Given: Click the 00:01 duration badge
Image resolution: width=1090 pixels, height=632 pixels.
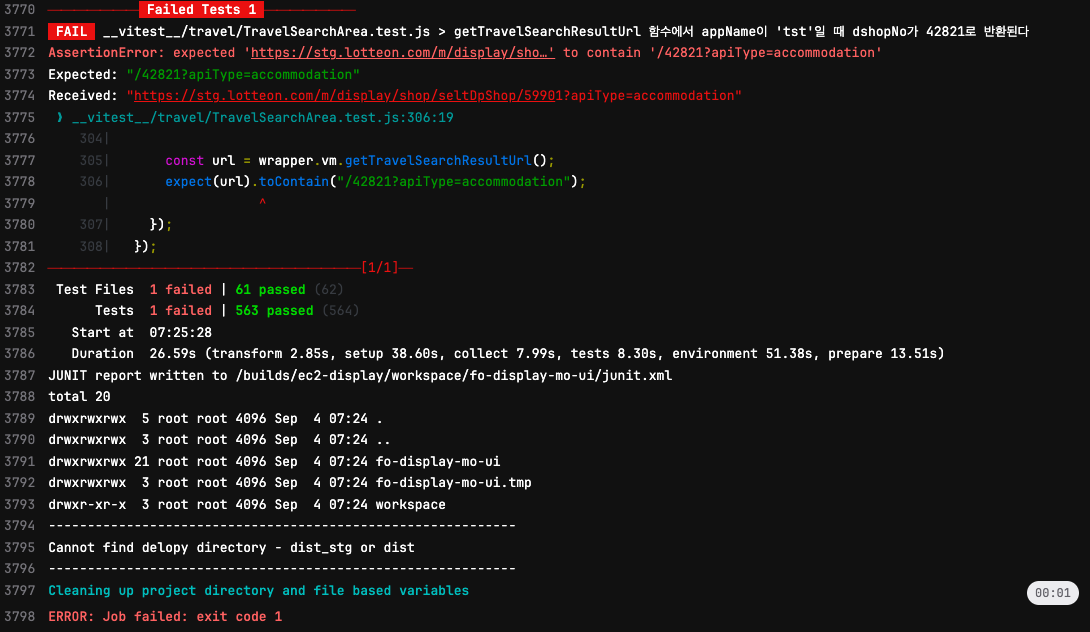Looking at the screenshot, I should 1052,593.
